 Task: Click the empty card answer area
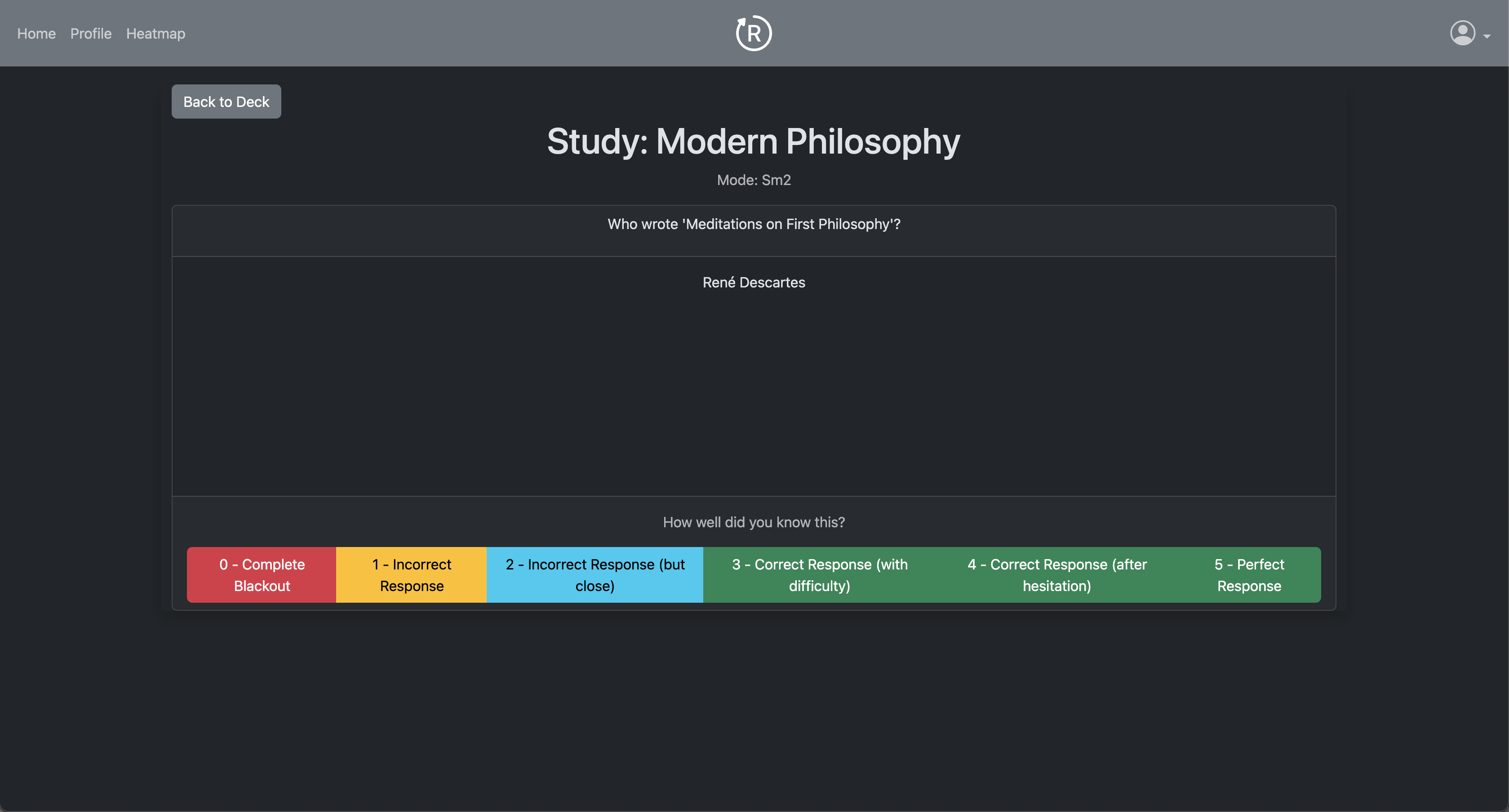pyautogui.click(x=754, y=398)
